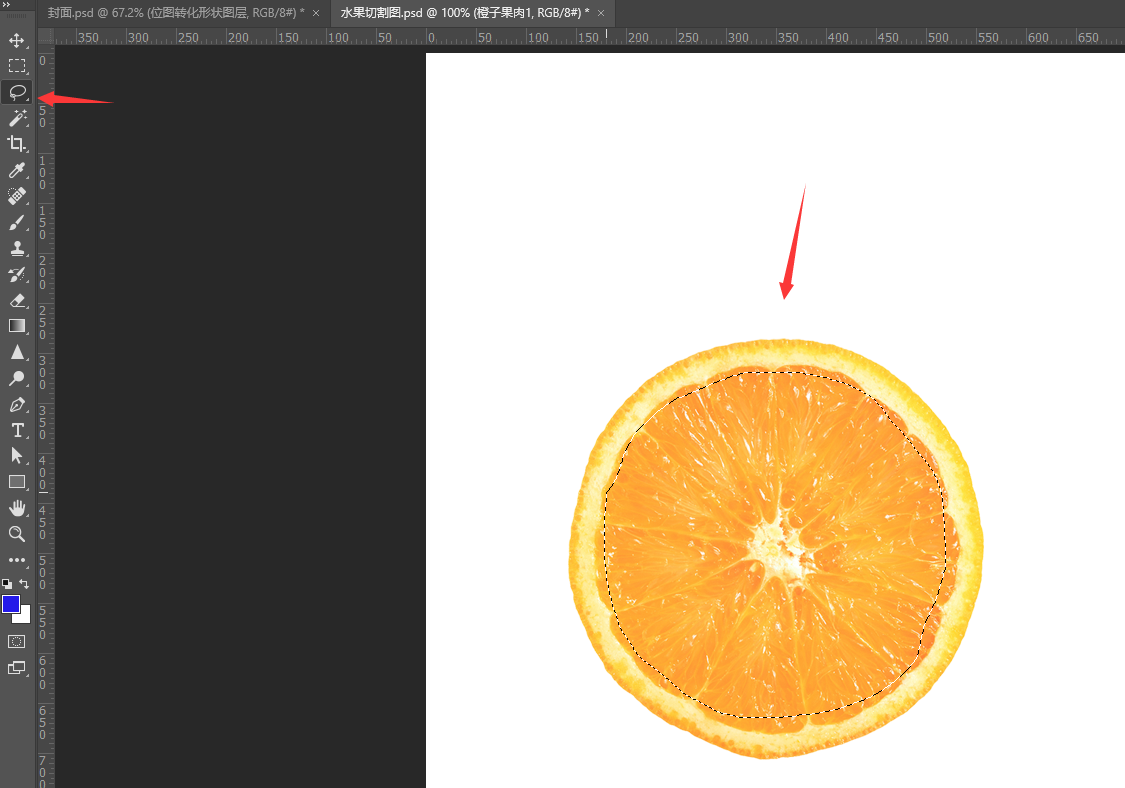Select the Move tool
This screenshot has width=1125, height=788.
click(x=17, y=40)
